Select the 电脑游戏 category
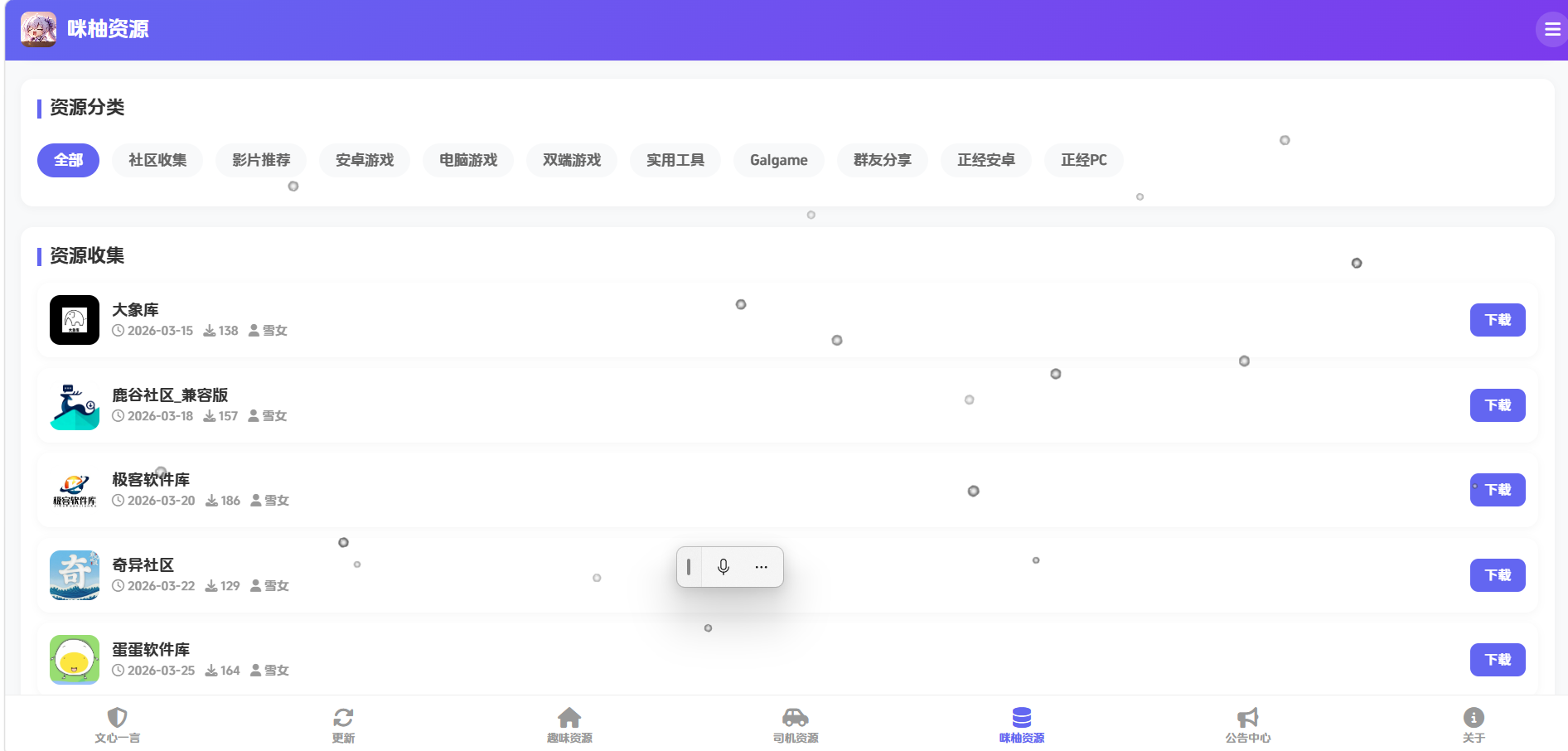This screenshot has height=751, width=1568. [468, 160]
